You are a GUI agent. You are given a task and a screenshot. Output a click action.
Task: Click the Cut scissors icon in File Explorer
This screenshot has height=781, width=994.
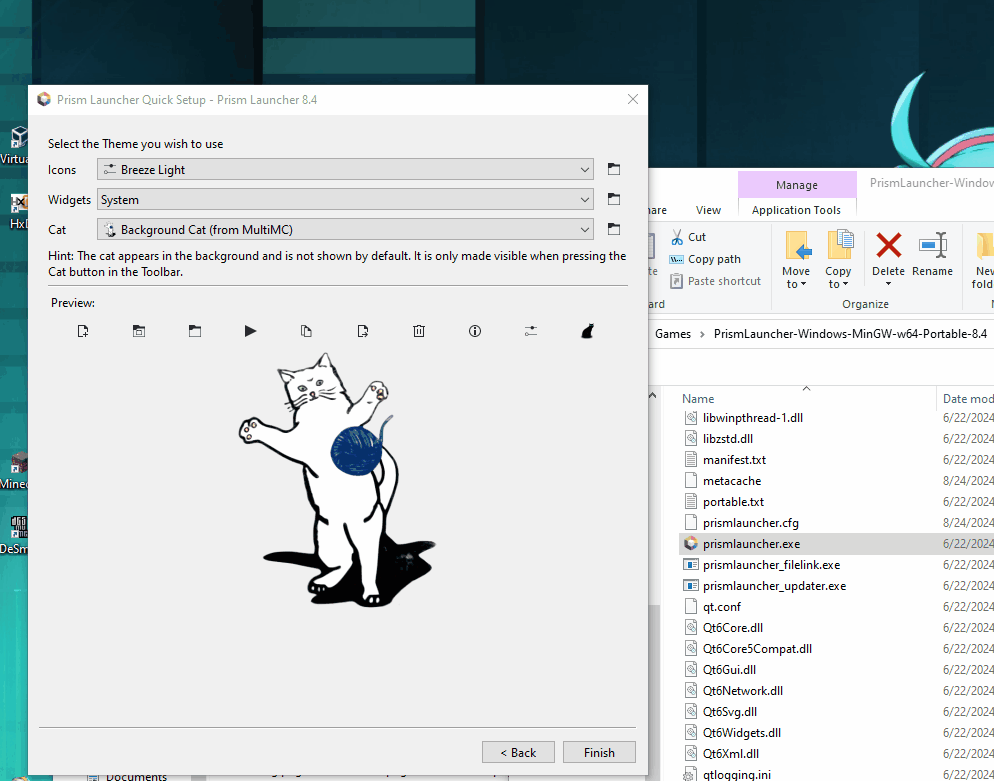(x=677, y=237)
